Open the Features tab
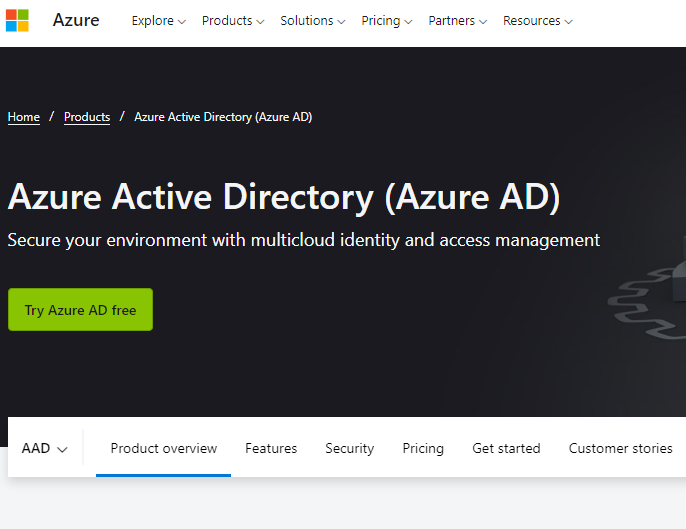This screenshot has height=529, width=686. pos(271,449)
